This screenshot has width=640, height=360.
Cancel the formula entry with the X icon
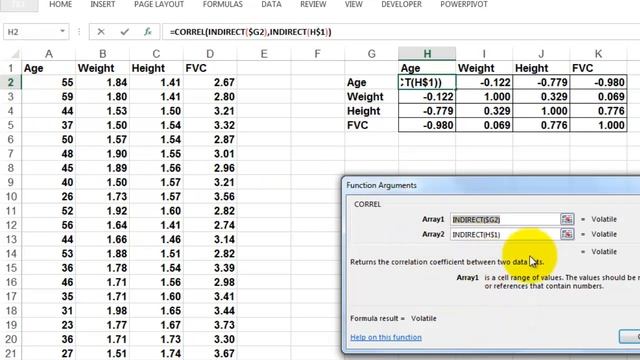point(101,32)
